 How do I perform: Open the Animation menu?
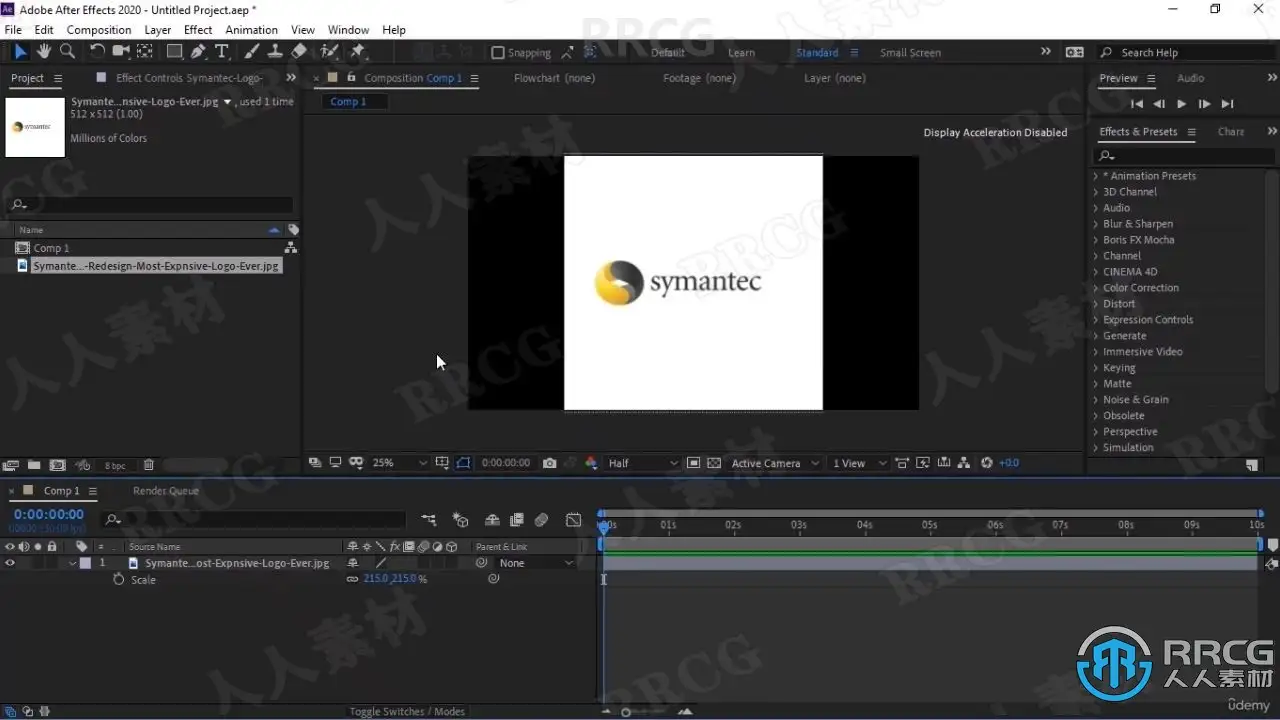(x=252, y=30)
